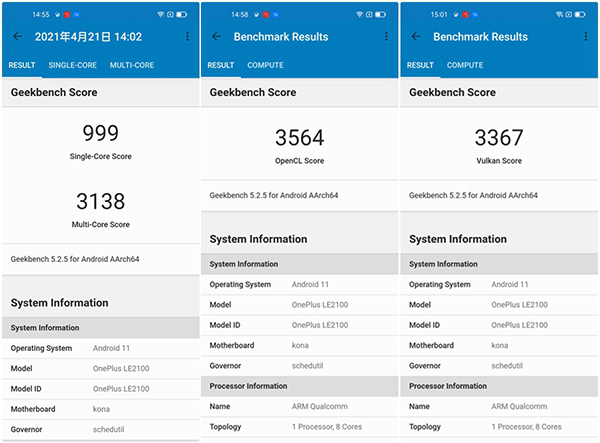Open COMPUTE tab on the Vulkan screen
The image size is (600, 443).
click(x=465, y=66)
